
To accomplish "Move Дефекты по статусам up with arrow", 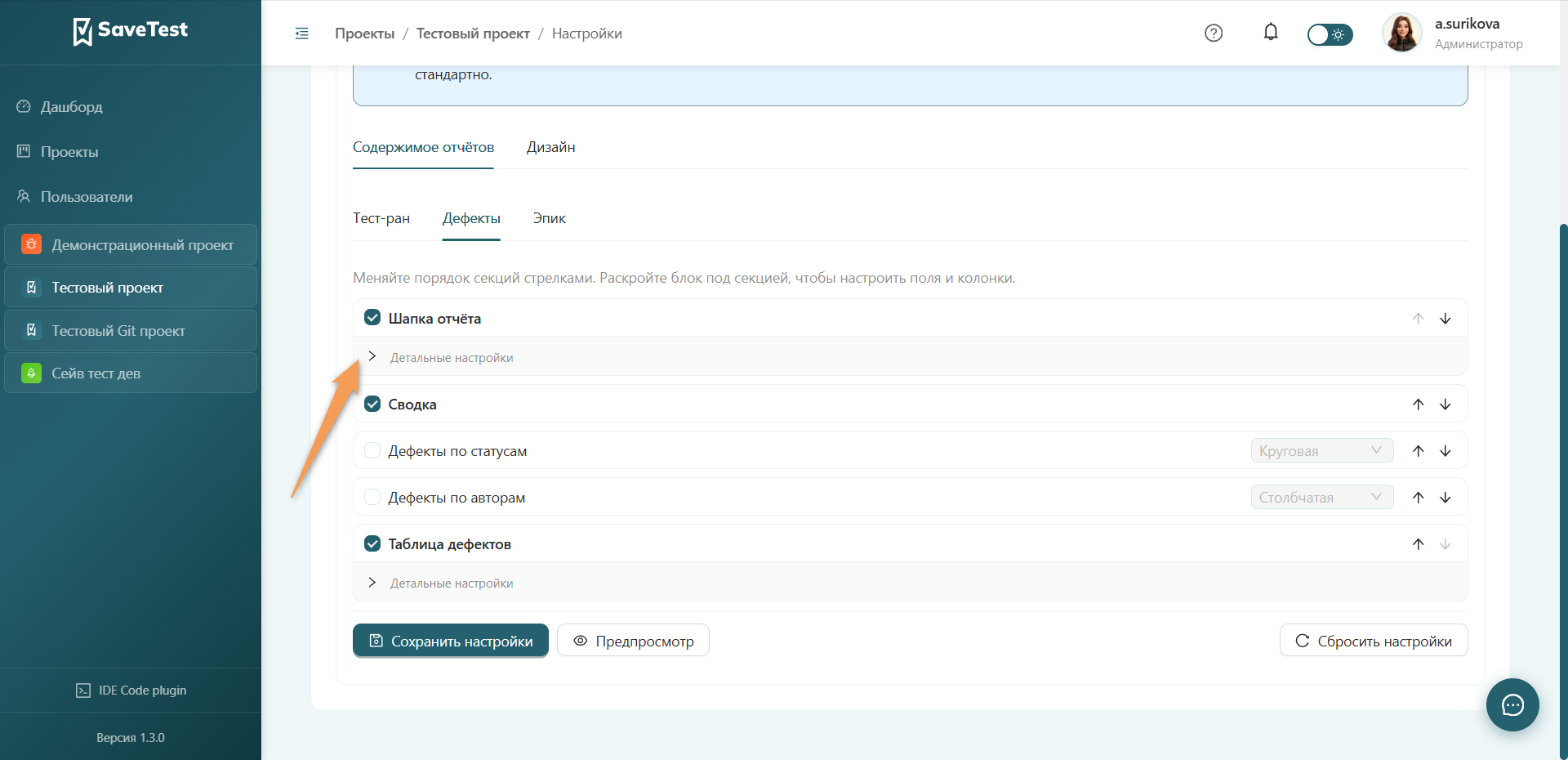I will 1419,451.
